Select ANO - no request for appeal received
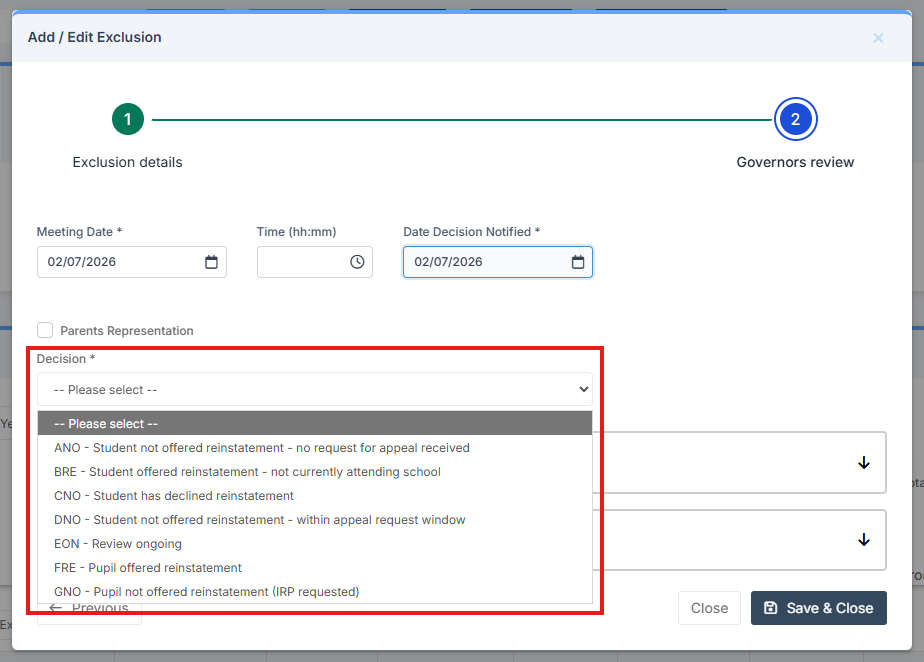Viewport: 924px width, 662px height. pyautogui.click(x=315, y=447)
